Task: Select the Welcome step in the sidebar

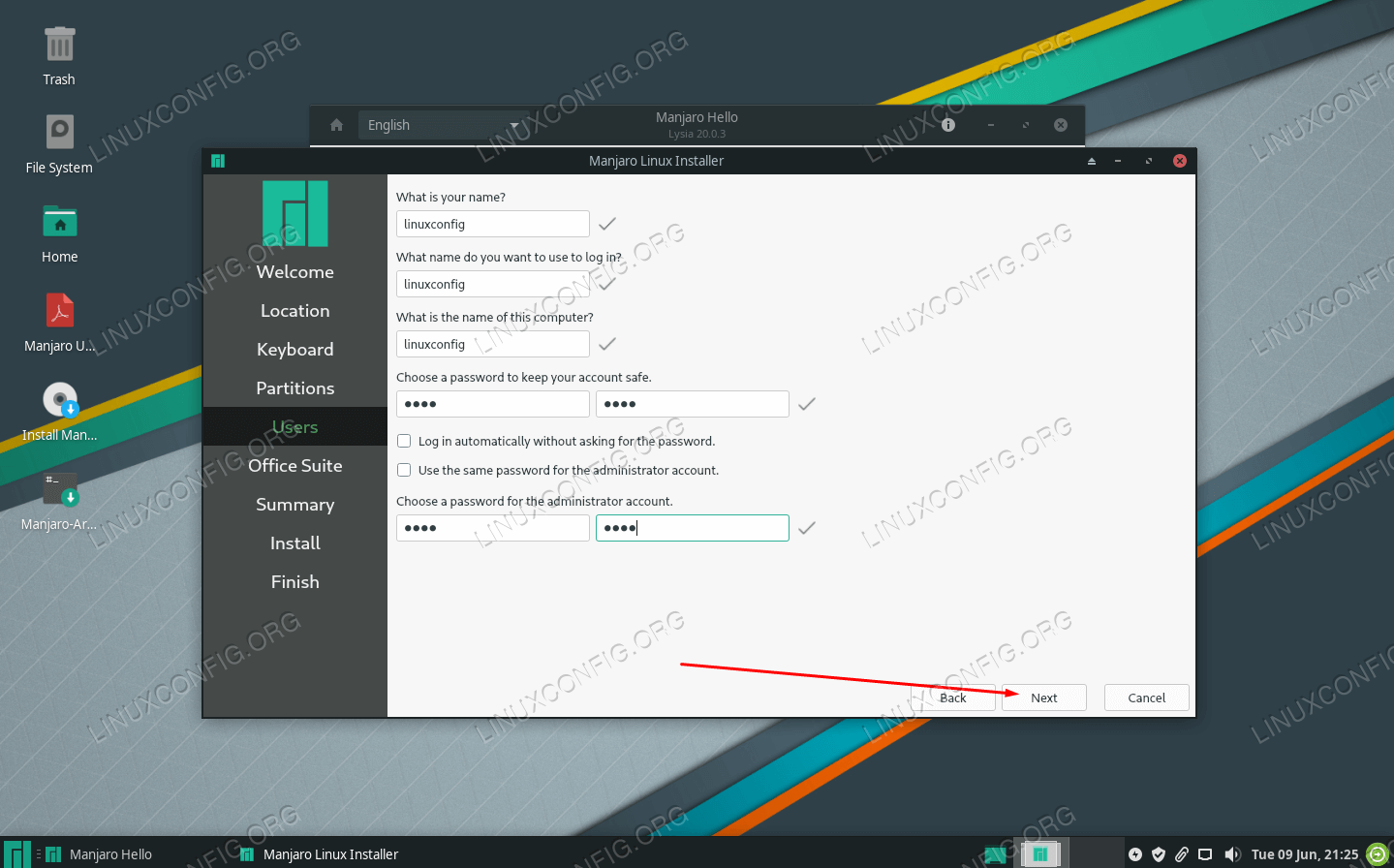Action: pyautogui.click(x=295, y=272)
